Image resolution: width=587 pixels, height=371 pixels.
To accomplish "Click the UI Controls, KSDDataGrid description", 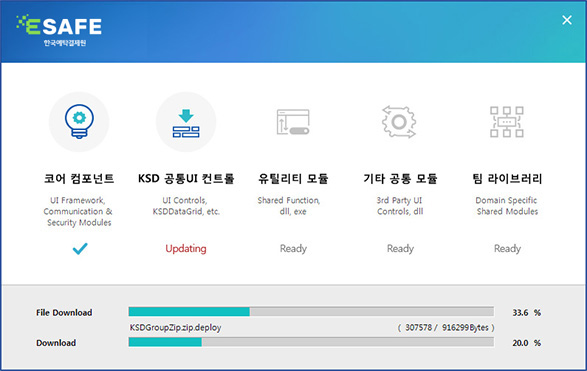I will 186,206.
